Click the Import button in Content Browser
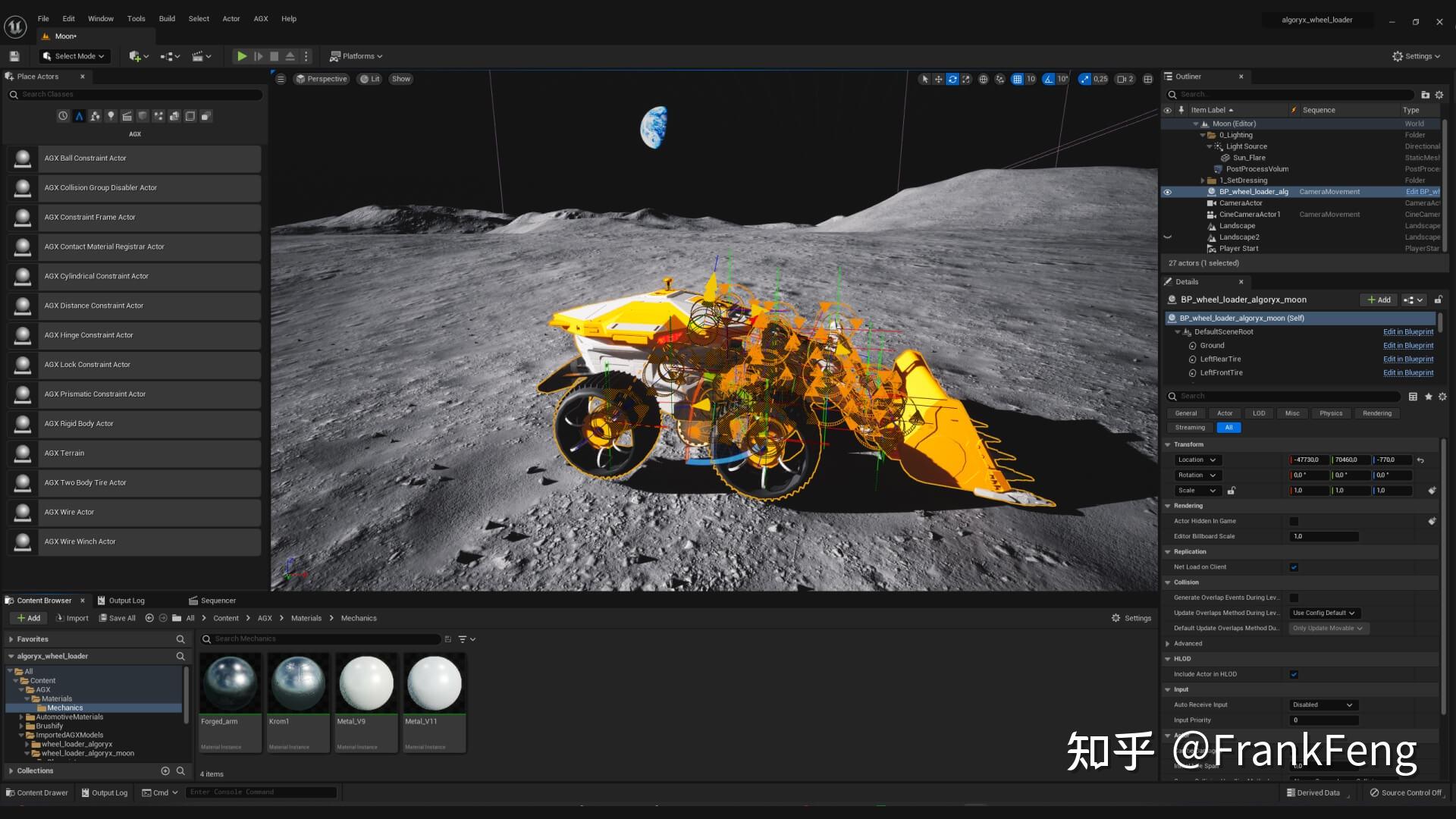1456x819 pixels. pos(72,618)
